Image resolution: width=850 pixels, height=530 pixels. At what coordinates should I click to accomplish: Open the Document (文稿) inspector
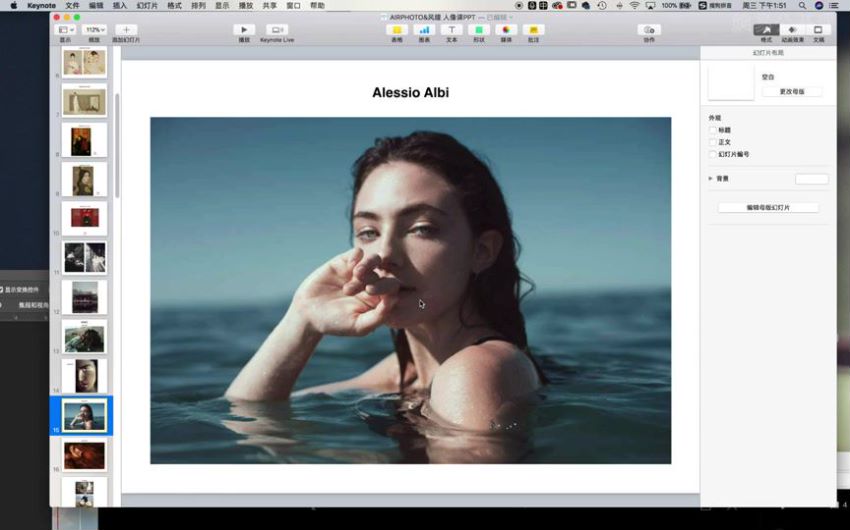(819, 30)
